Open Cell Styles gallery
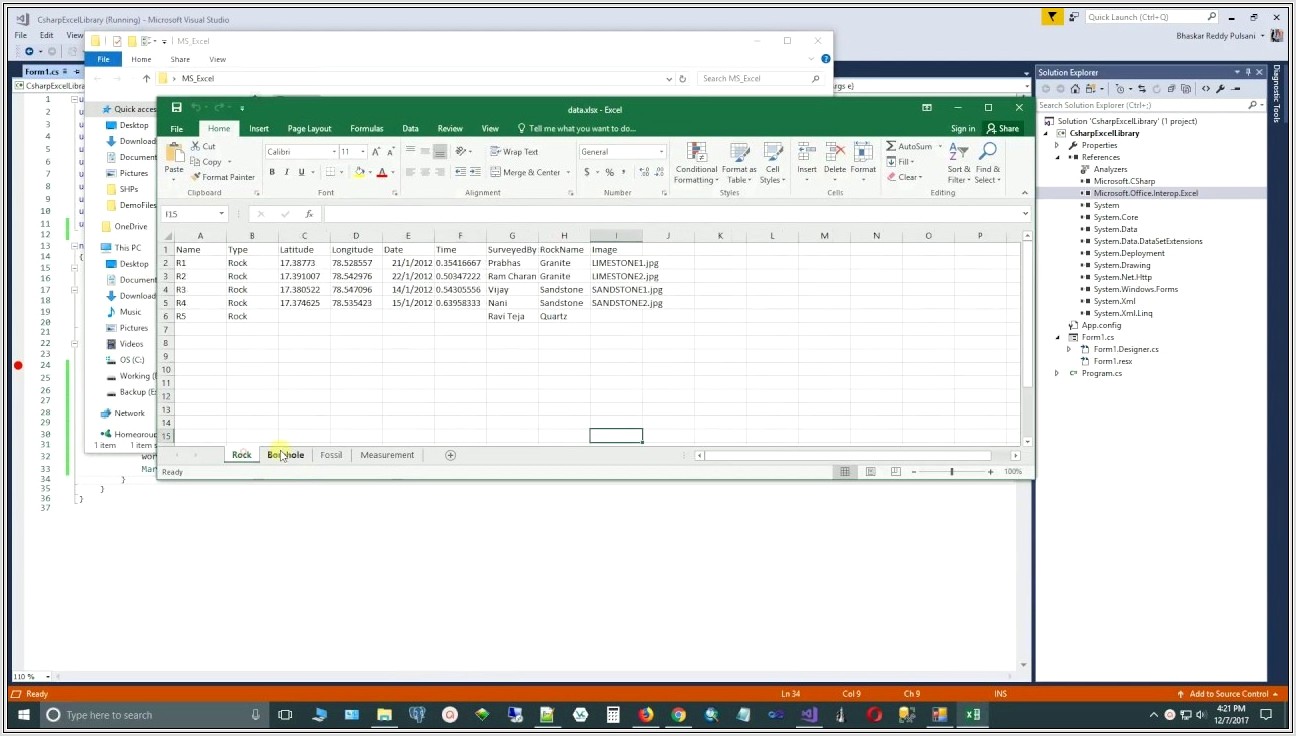 click(x=773, y=162)
